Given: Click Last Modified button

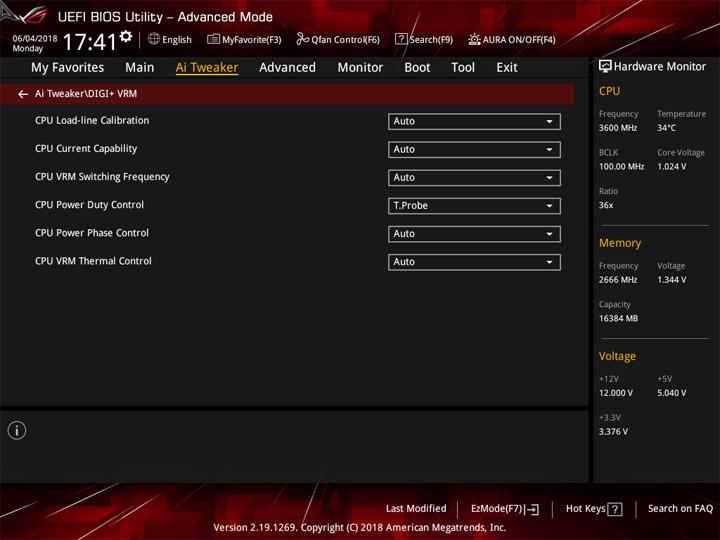Looking at the screenshot, I should pos(416,509).
